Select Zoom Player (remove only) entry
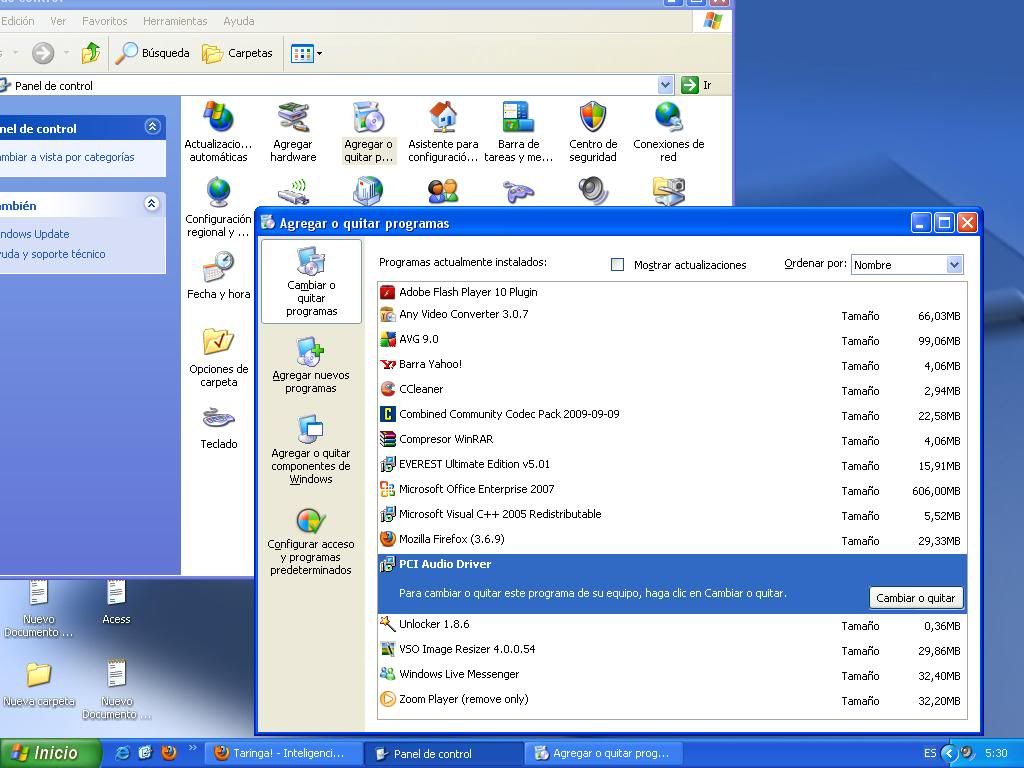 (x=672, y=699)
